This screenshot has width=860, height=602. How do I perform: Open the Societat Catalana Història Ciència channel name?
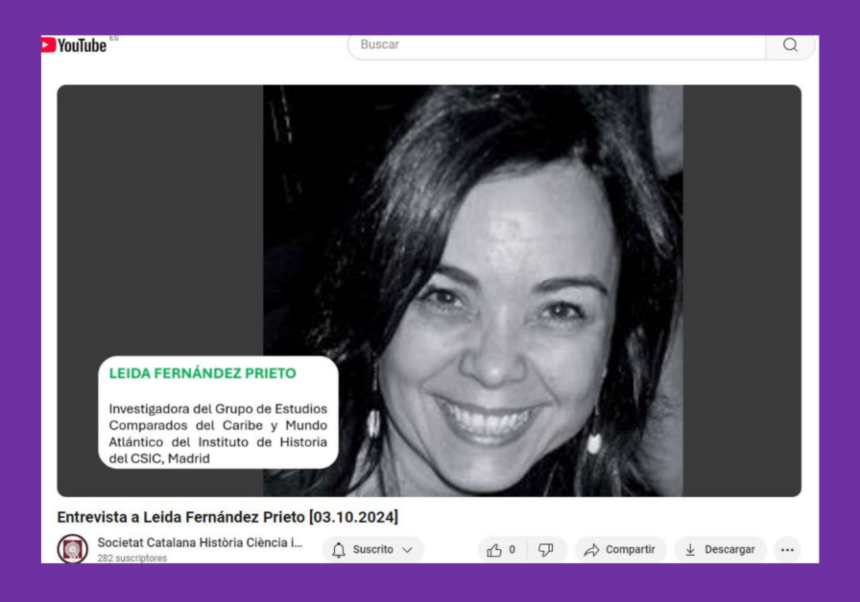point(199,543)
